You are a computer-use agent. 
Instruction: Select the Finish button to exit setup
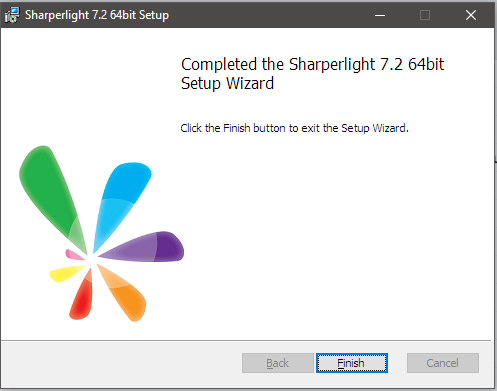tap(352, 363)
